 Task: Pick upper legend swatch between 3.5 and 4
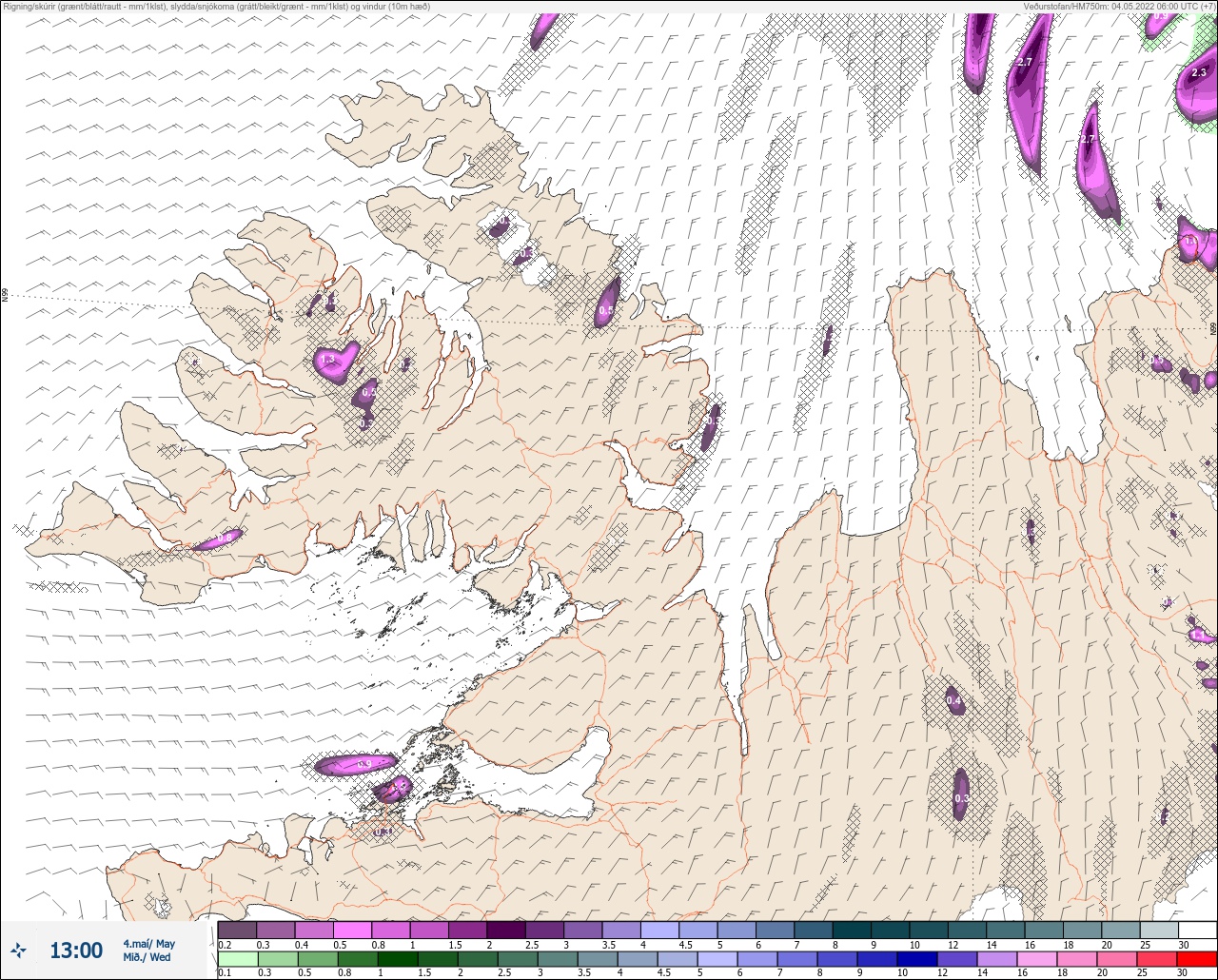pyautogui.click(x=621, y=930)
